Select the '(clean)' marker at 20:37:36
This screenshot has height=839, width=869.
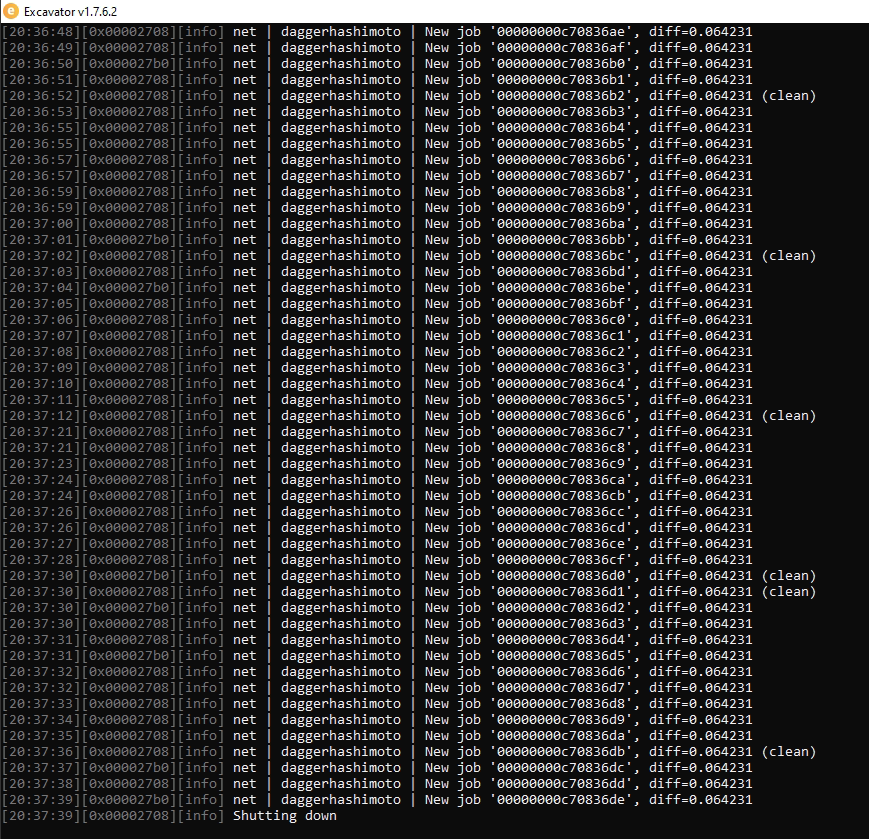[790, 751]
